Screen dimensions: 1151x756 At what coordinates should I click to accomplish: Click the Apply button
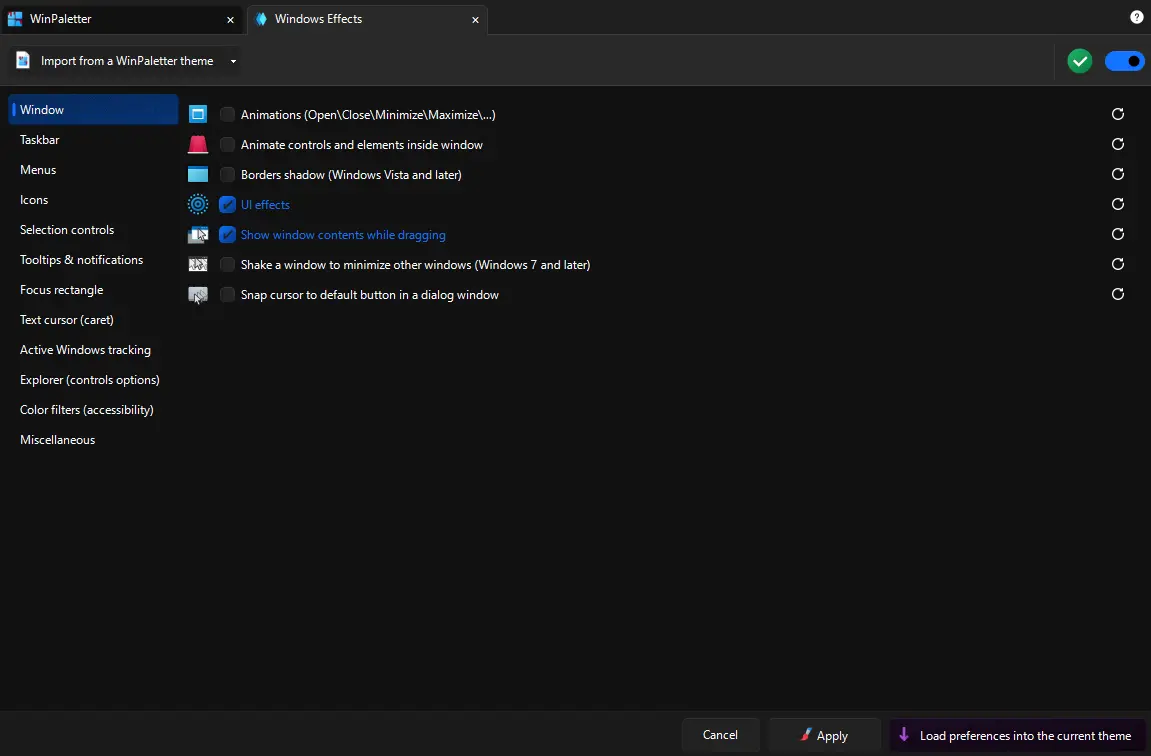(x=824, y=735)
